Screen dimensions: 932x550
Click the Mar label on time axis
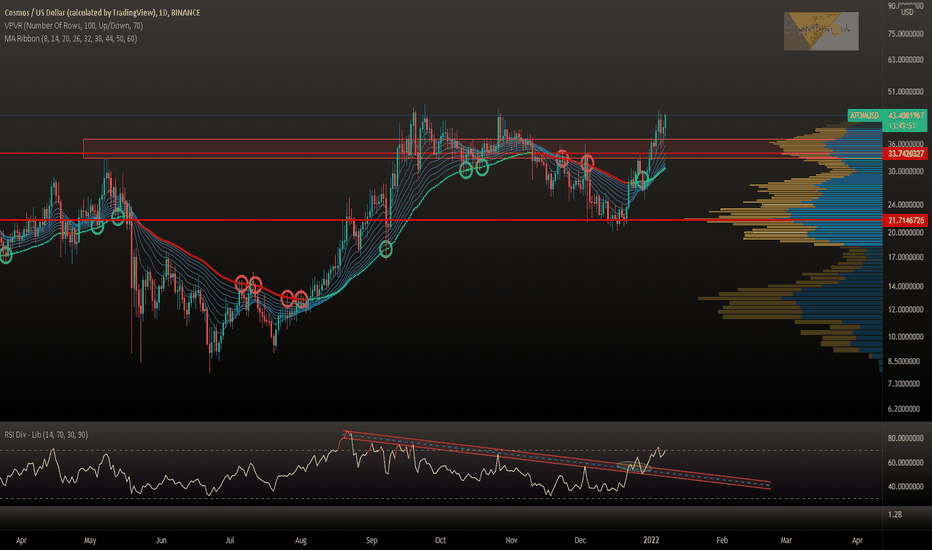coord(786,540)
